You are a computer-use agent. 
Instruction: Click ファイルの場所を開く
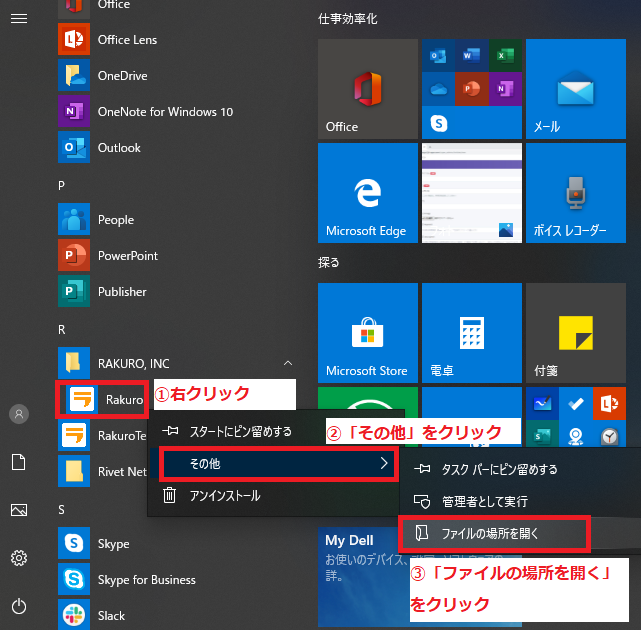(x=495, y=533)
